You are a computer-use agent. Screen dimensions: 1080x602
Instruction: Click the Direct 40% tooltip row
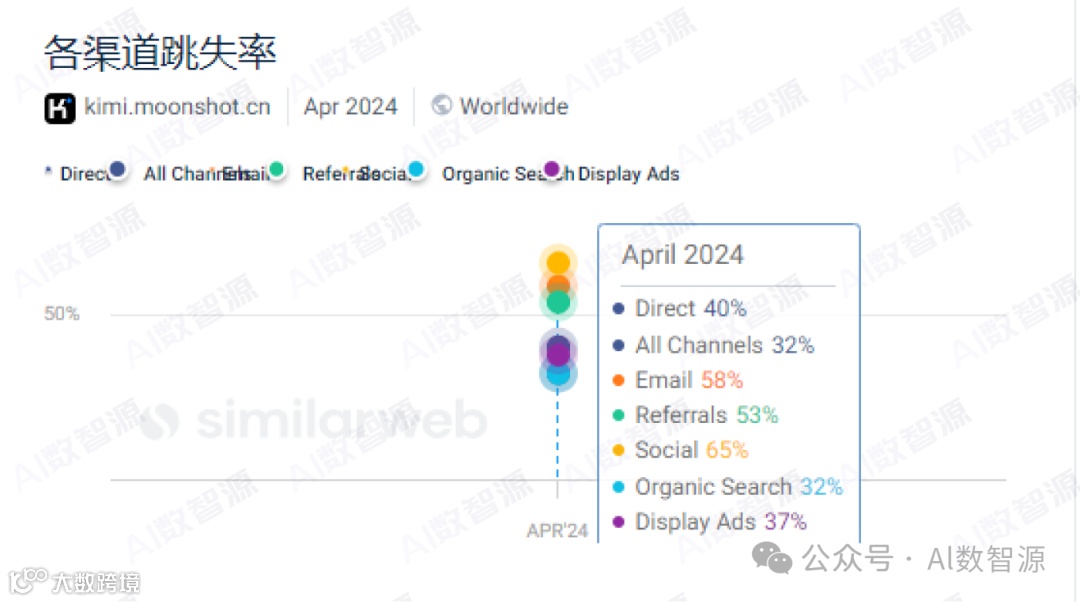(680, 309)
